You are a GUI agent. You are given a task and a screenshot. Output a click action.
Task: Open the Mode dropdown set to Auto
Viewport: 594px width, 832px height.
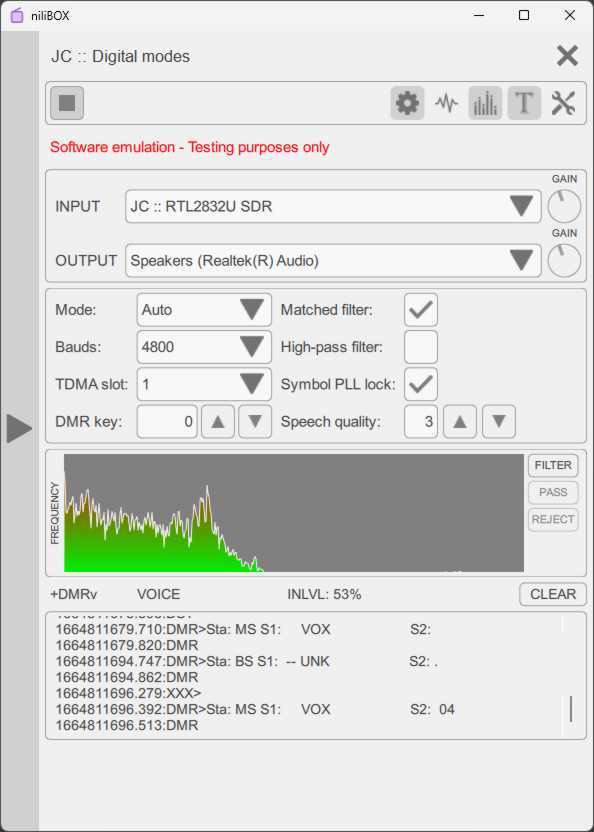(x=204, y=310)
